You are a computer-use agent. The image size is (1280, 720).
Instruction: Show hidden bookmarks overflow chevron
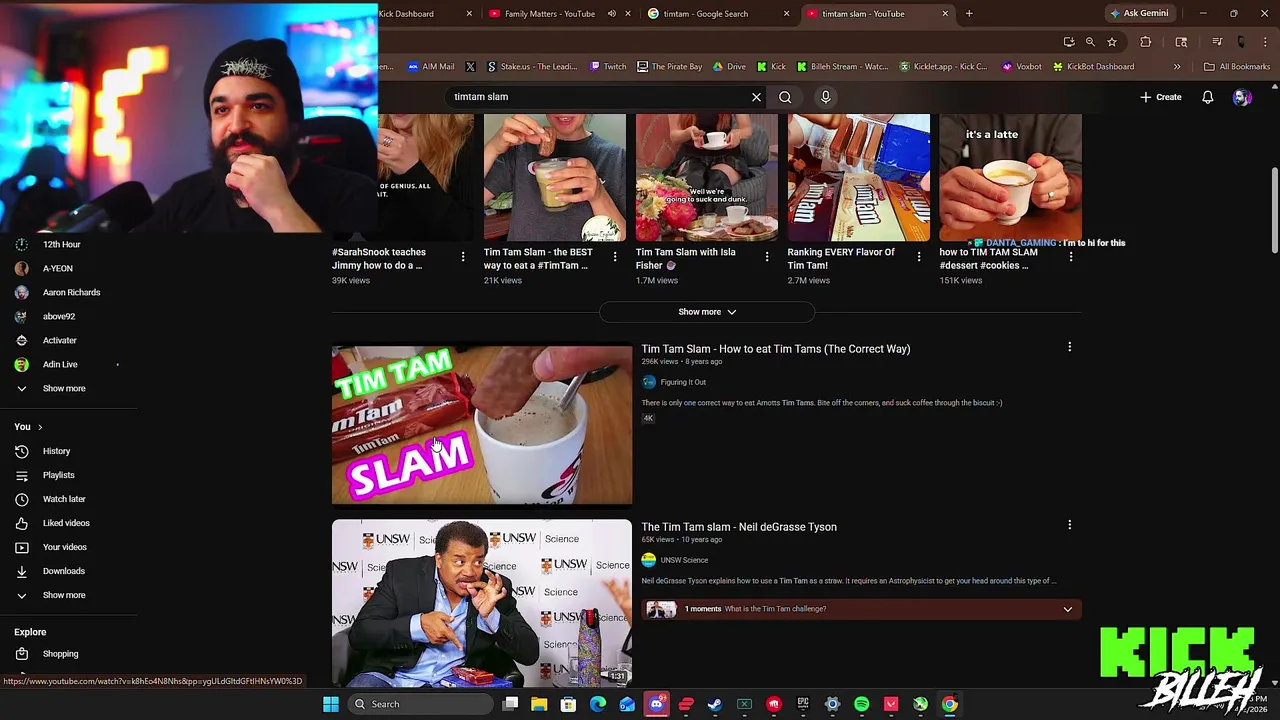1177,67
